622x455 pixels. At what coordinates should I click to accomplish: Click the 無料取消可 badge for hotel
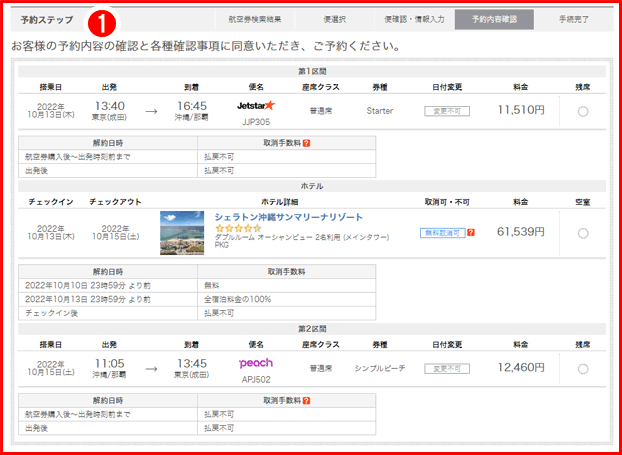[x=443, y=233]
